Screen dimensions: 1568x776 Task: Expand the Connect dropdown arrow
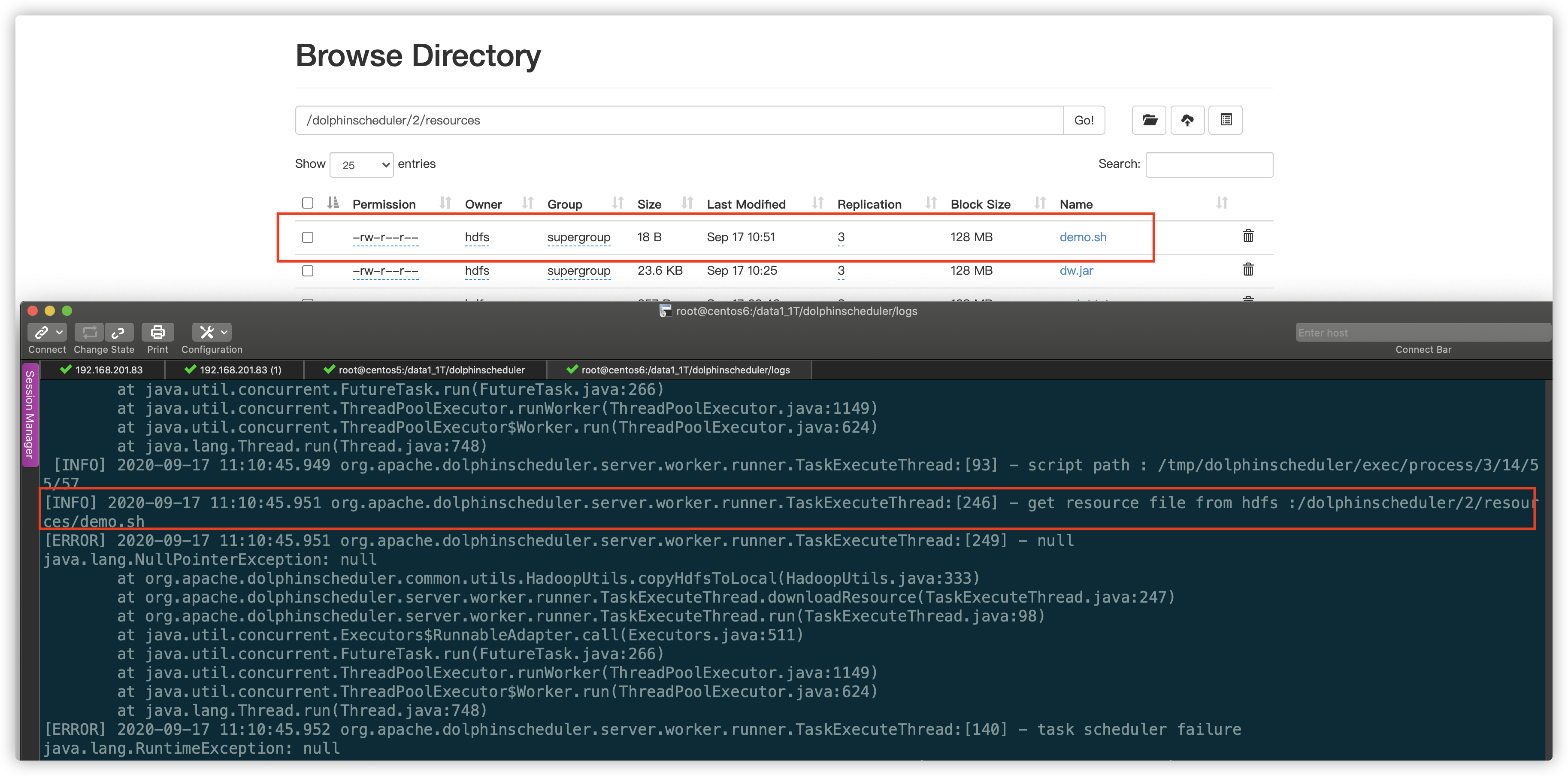(60, 332)
